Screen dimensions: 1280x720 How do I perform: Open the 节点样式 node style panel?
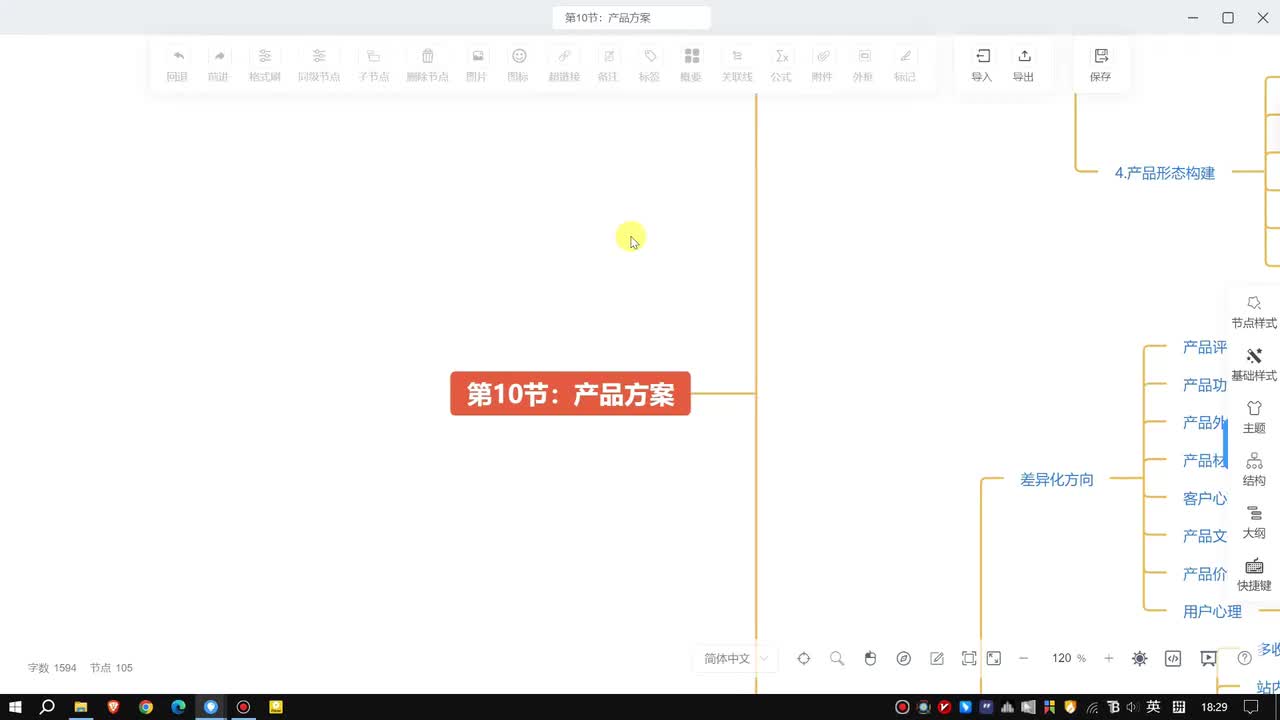[x=1254, y=312]
